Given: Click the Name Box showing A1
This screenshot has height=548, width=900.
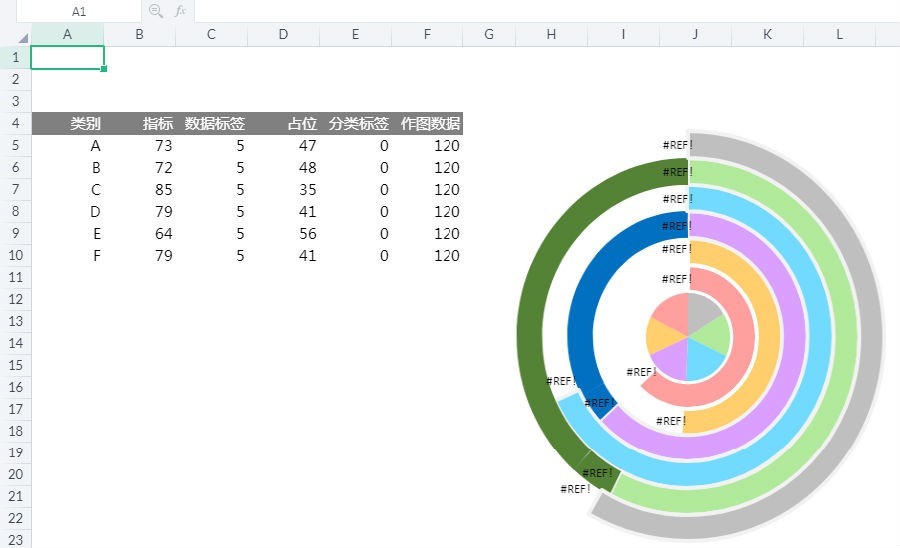Looking at the screenshot, I should pyautogui.click(x=79, y=11).
